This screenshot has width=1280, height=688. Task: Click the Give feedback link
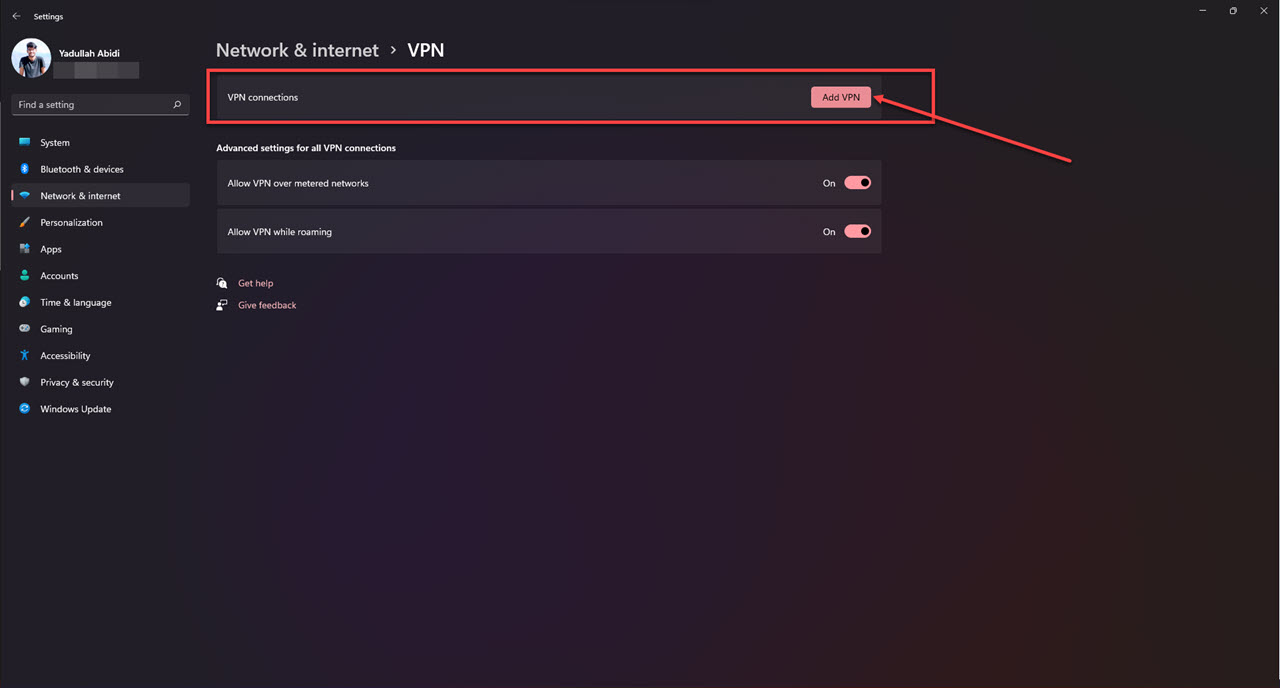[x=267, y=306]
